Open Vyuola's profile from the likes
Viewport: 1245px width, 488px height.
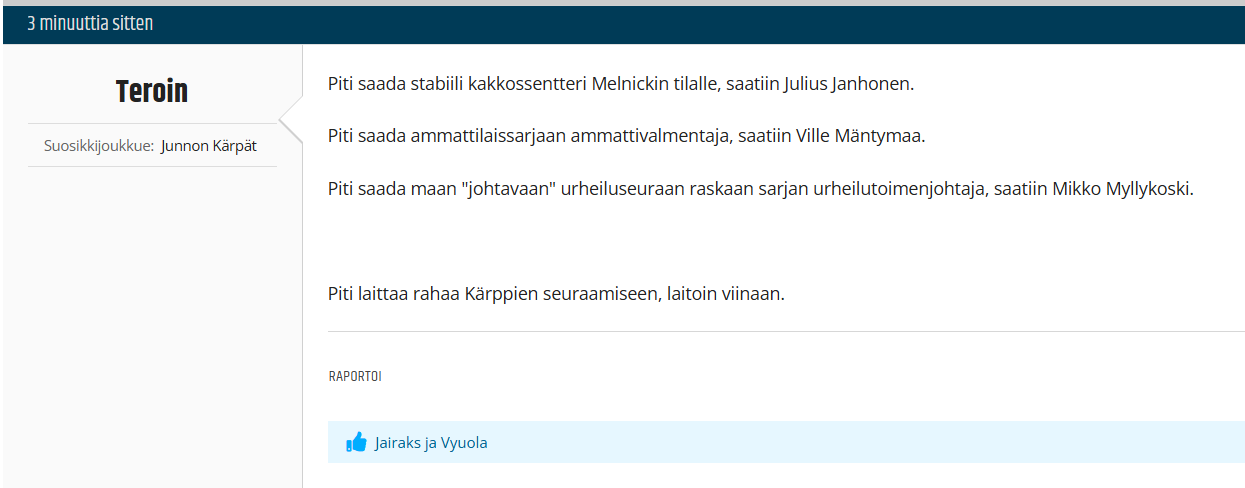(464, 442)
